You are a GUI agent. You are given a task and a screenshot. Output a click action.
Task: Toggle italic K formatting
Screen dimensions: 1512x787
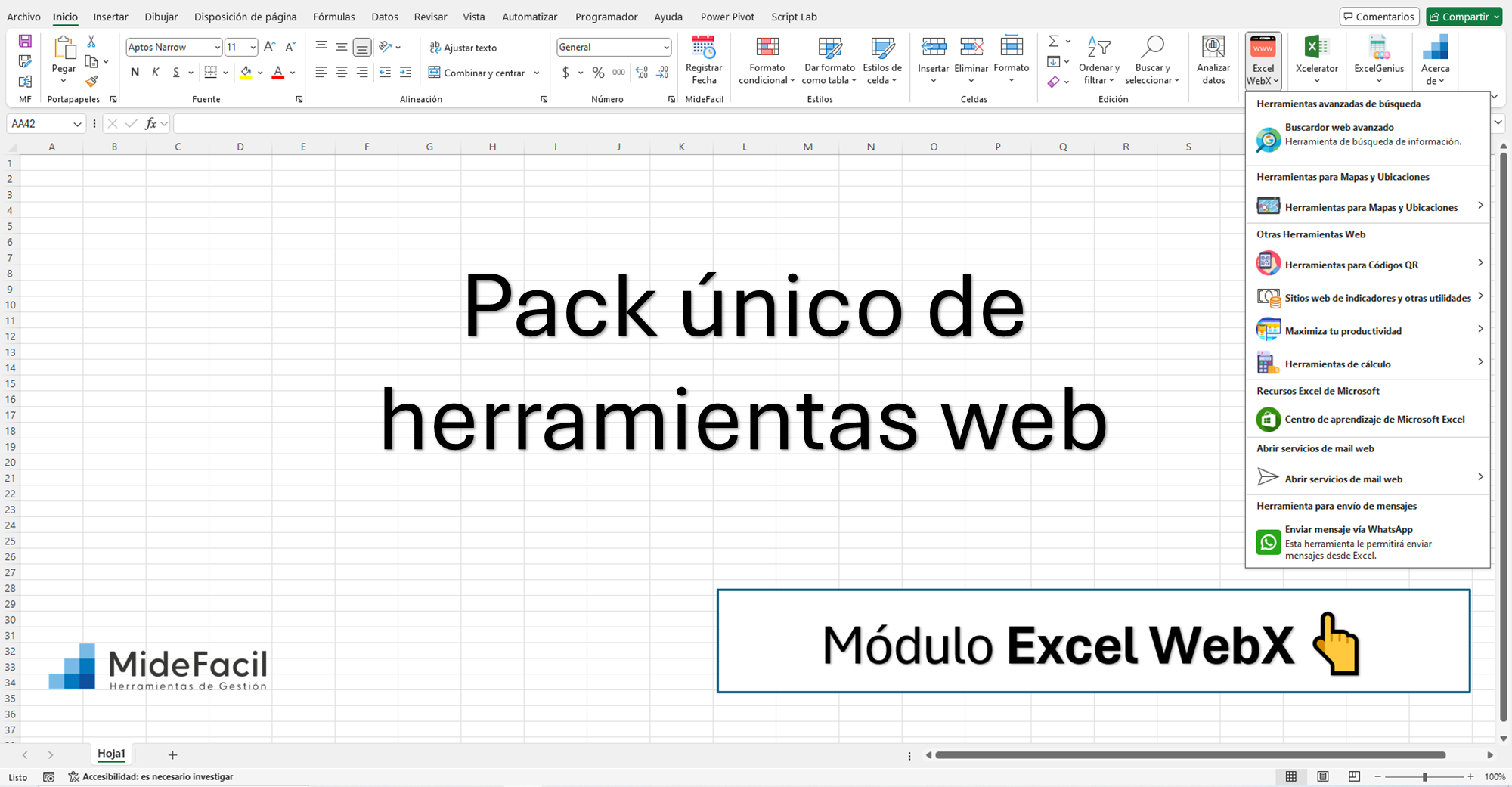pyautogui.click(x=156, y=73)
